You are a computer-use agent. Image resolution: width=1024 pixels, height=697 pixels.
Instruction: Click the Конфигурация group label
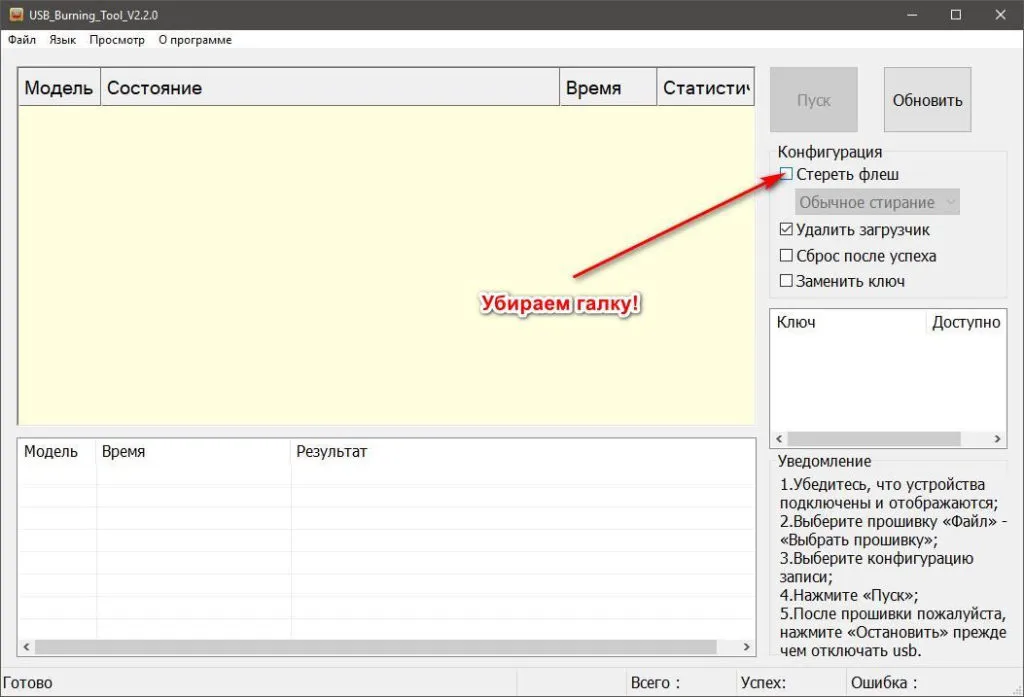click(829, 152)
